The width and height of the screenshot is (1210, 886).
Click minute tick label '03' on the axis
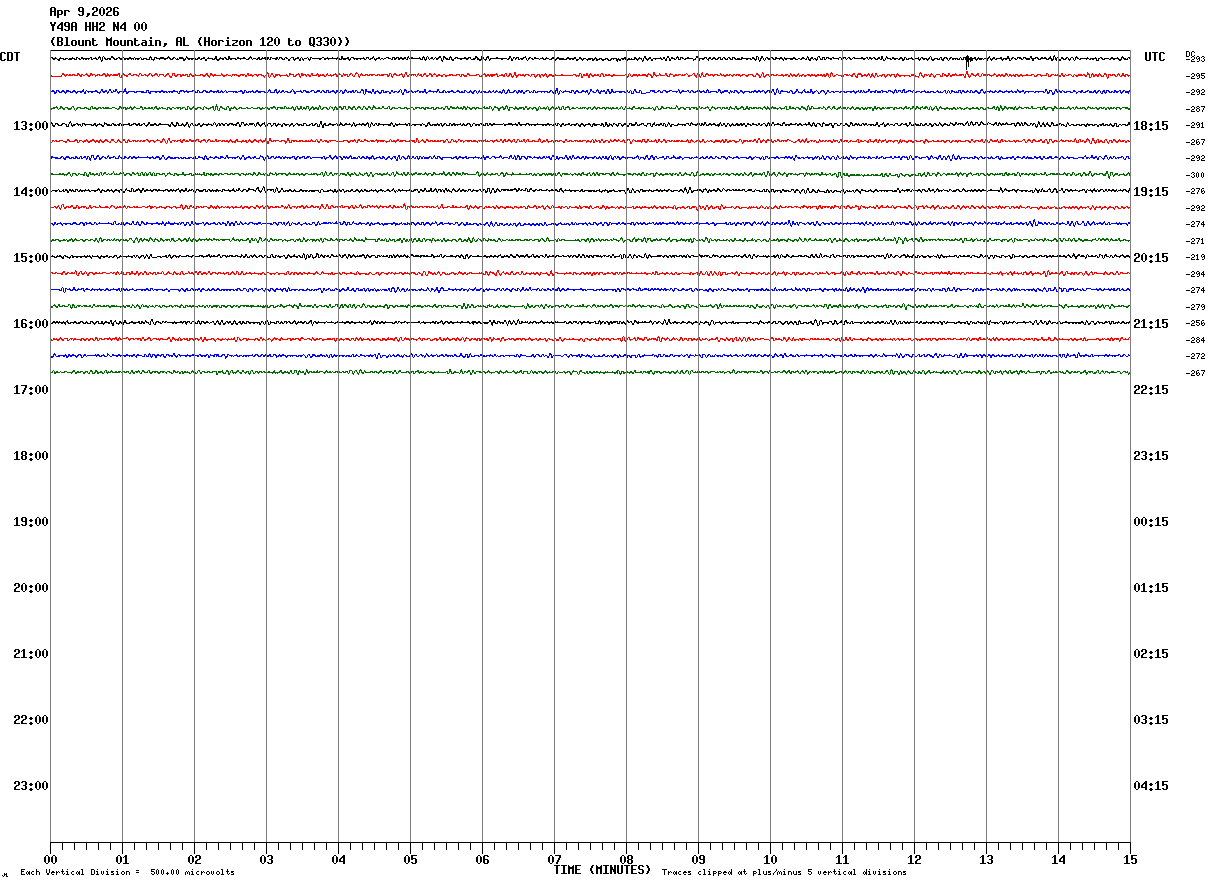(266, 860)
